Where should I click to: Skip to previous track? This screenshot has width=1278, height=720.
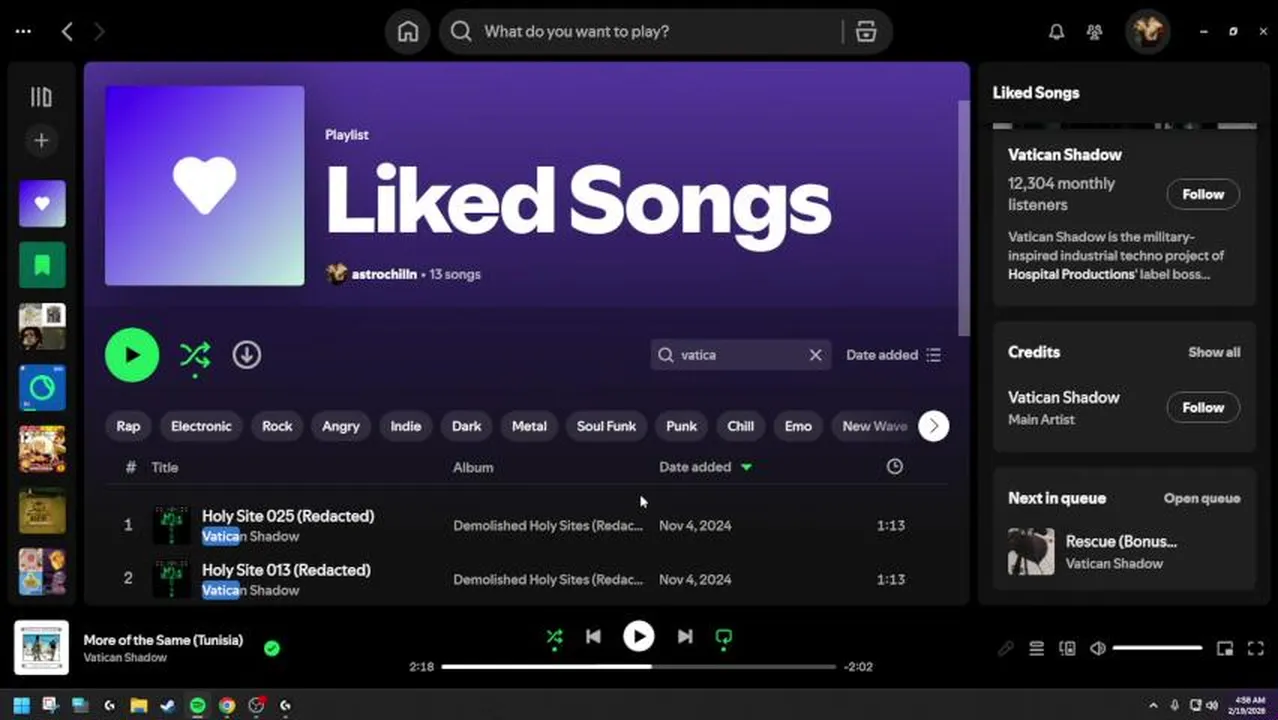[x=593, y=636]
